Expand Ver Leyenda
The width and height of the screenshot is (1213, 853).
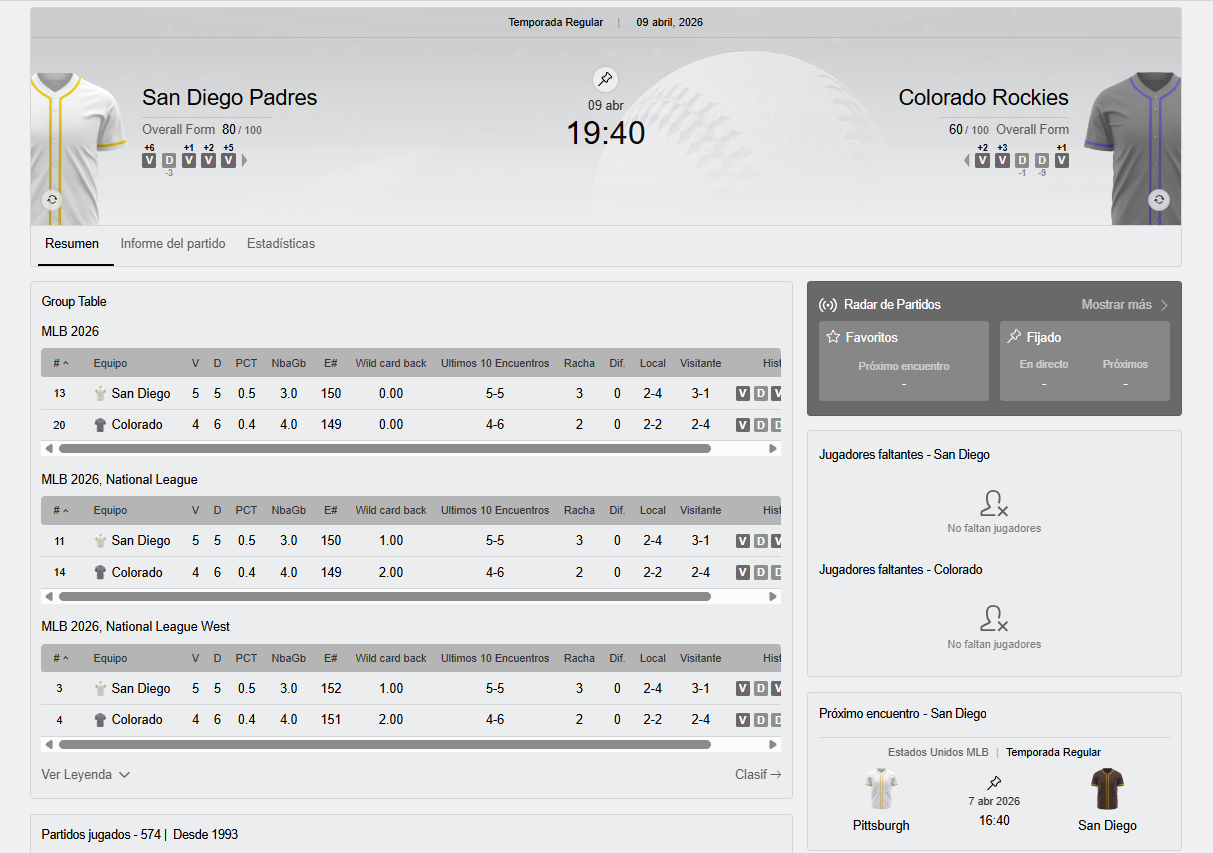pyautogui.click(x=85, y=773)
